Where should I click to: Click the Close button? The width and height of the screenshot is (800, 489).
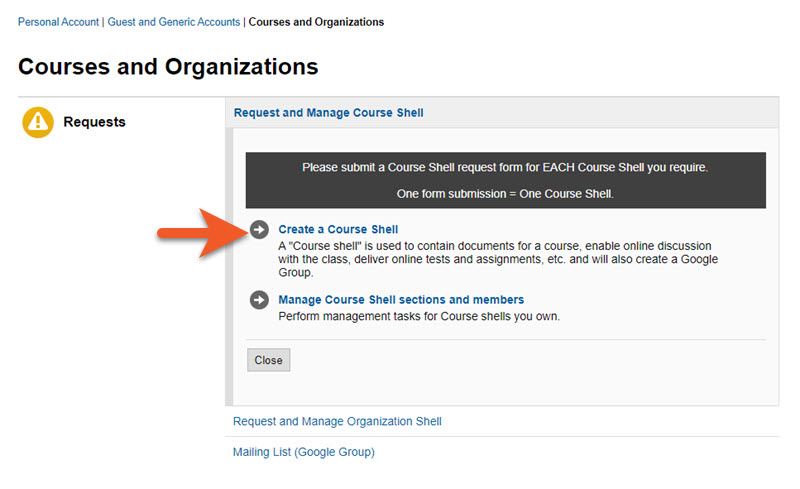pyautogui.click(x=268, y=360)
